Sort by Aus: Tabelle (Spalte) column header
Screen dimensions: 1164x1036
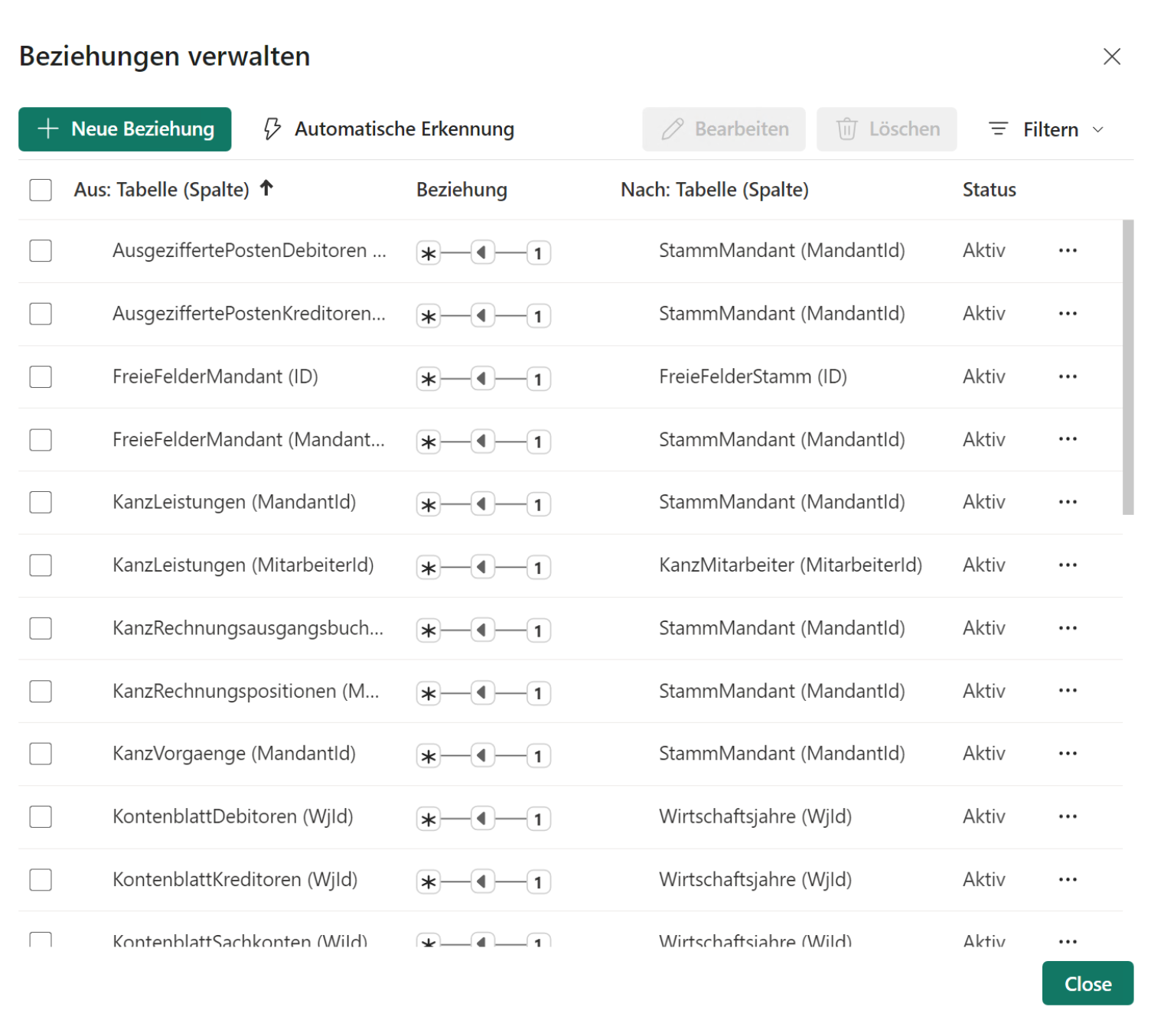click(161, 190)
